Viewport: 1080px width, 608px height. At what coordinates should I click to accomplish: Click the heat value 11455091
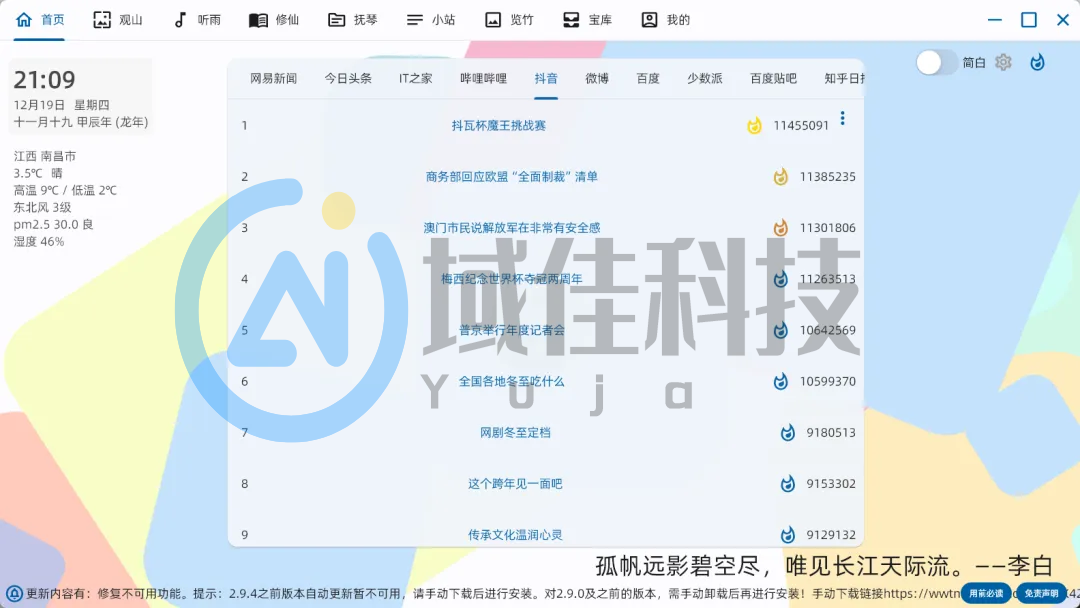801,125
